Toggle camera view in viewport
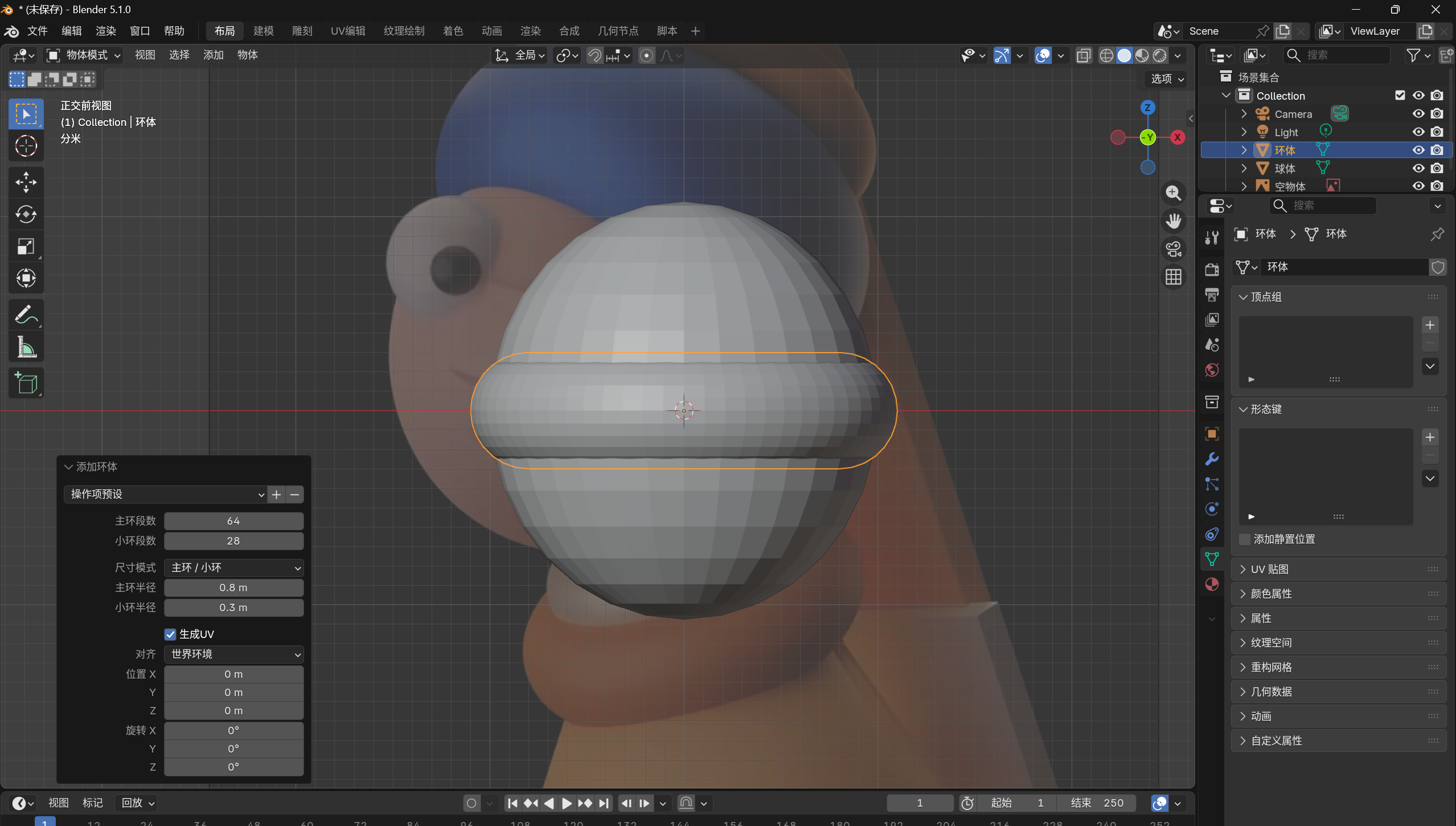1456x826 pixels. [1173, 249]
